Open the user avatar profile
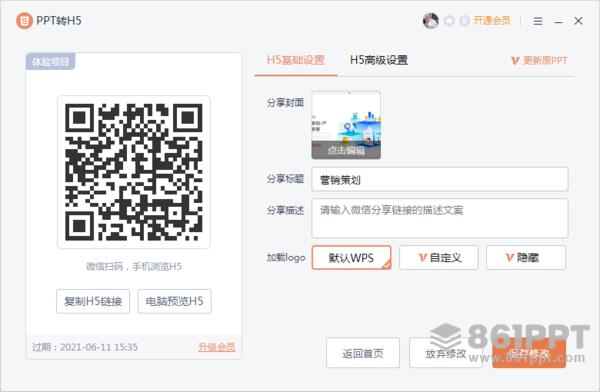The image size is (600, 392). pos(430,21)
